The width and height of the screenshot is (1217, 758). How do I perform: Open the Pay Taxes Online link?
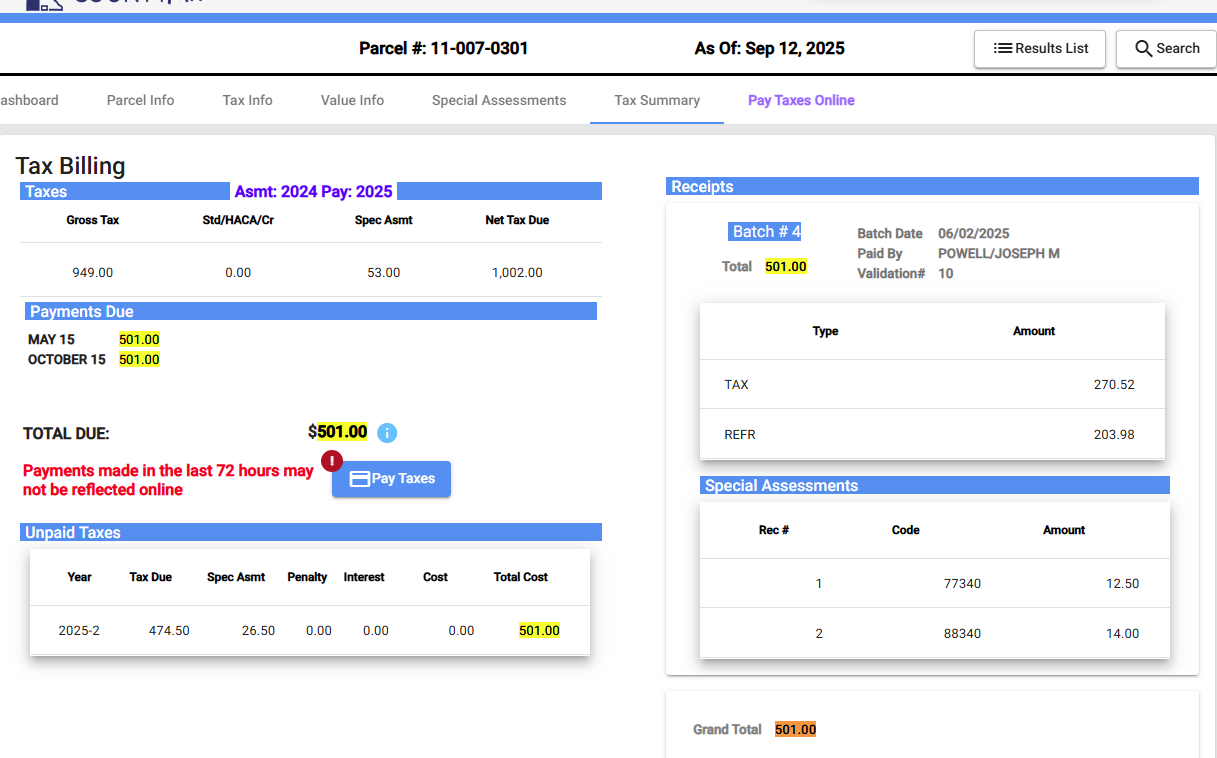[x=801, y=100]
